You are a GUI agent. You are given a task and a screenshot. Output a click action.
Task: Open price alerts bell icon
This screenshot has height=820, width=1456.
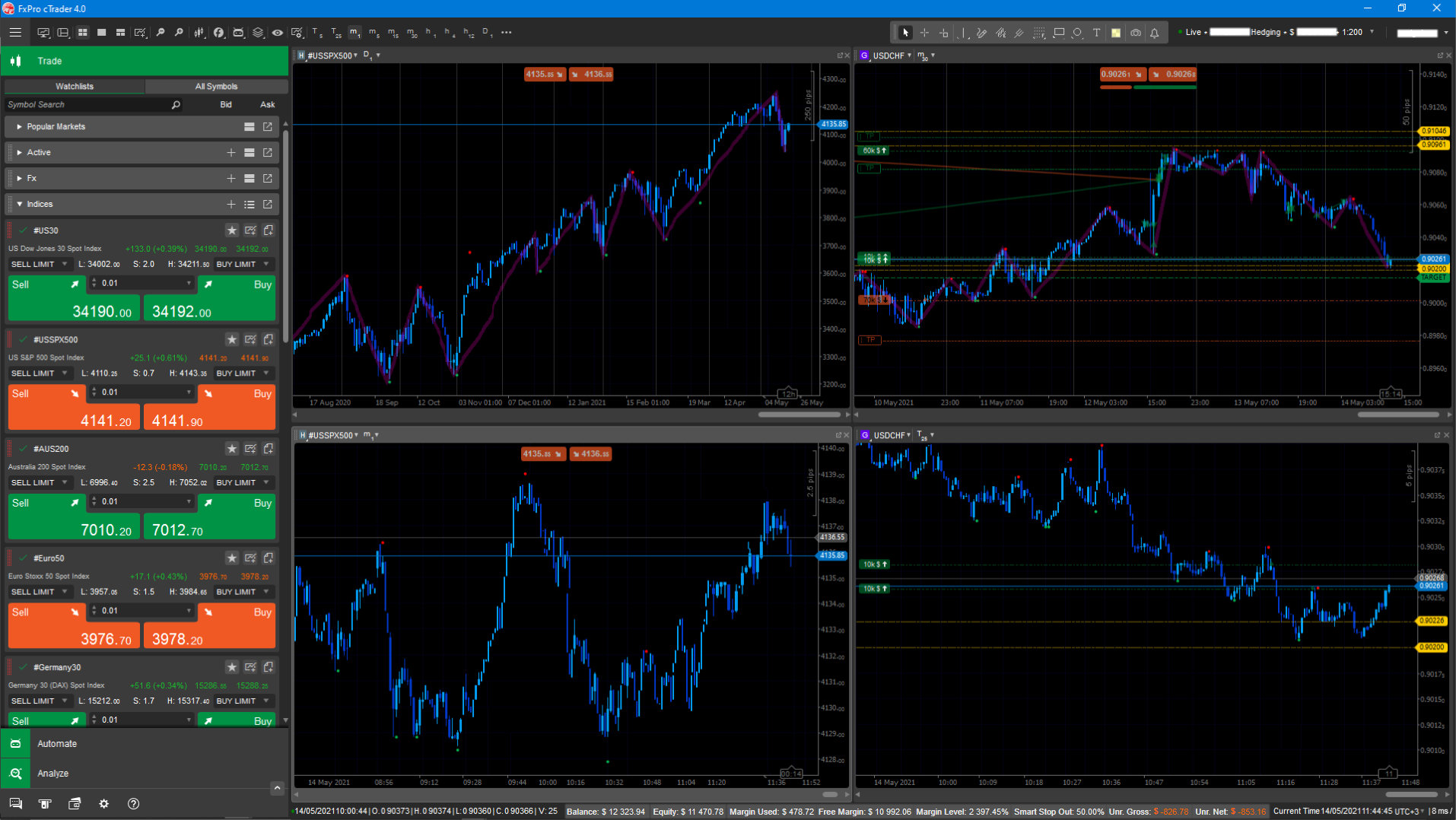[1154, 33]
